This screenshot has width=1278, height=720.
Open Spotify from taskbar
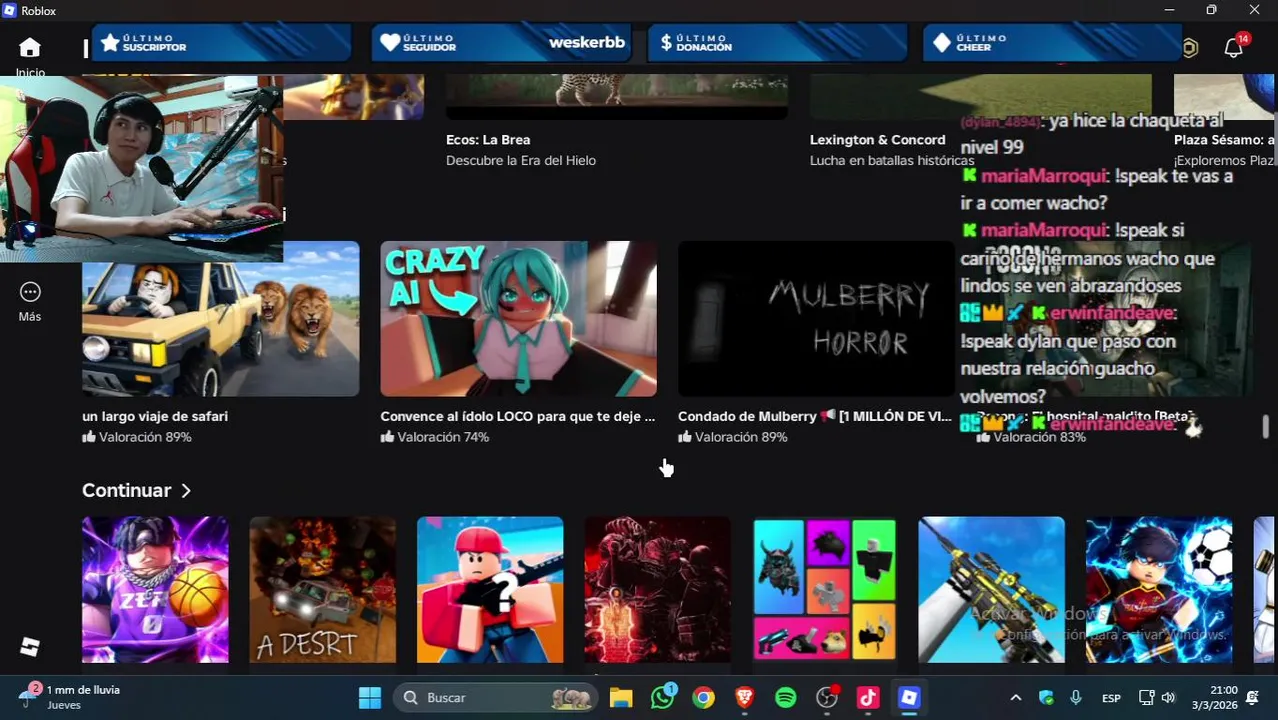coord(786,698)
